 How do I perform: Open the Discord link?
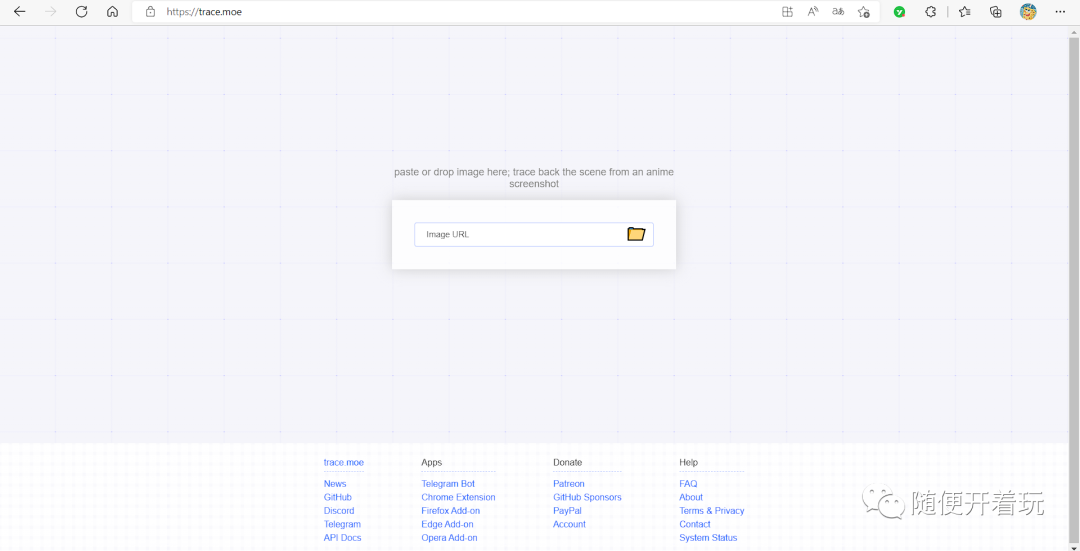[339, 510]
